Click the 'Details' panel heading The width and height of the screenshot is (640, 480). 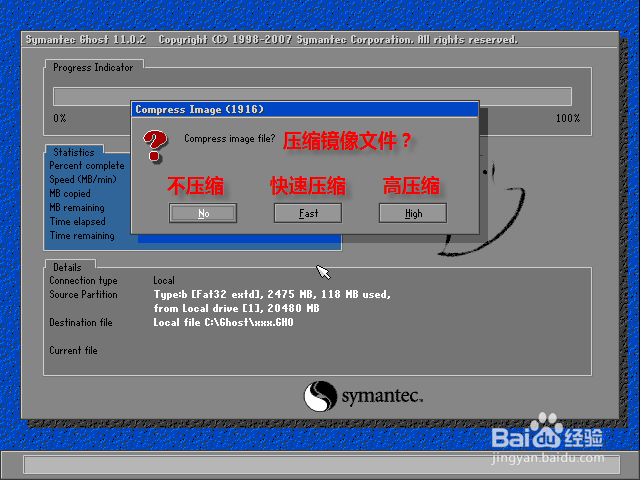(67, 267)
